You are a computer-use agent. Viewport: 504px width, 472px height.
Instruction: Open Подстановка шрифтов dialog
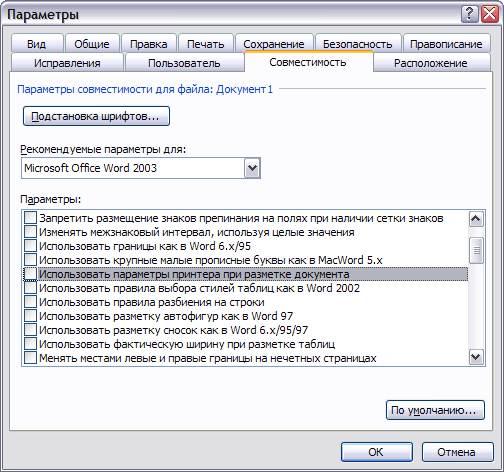[x=96, y=116]
